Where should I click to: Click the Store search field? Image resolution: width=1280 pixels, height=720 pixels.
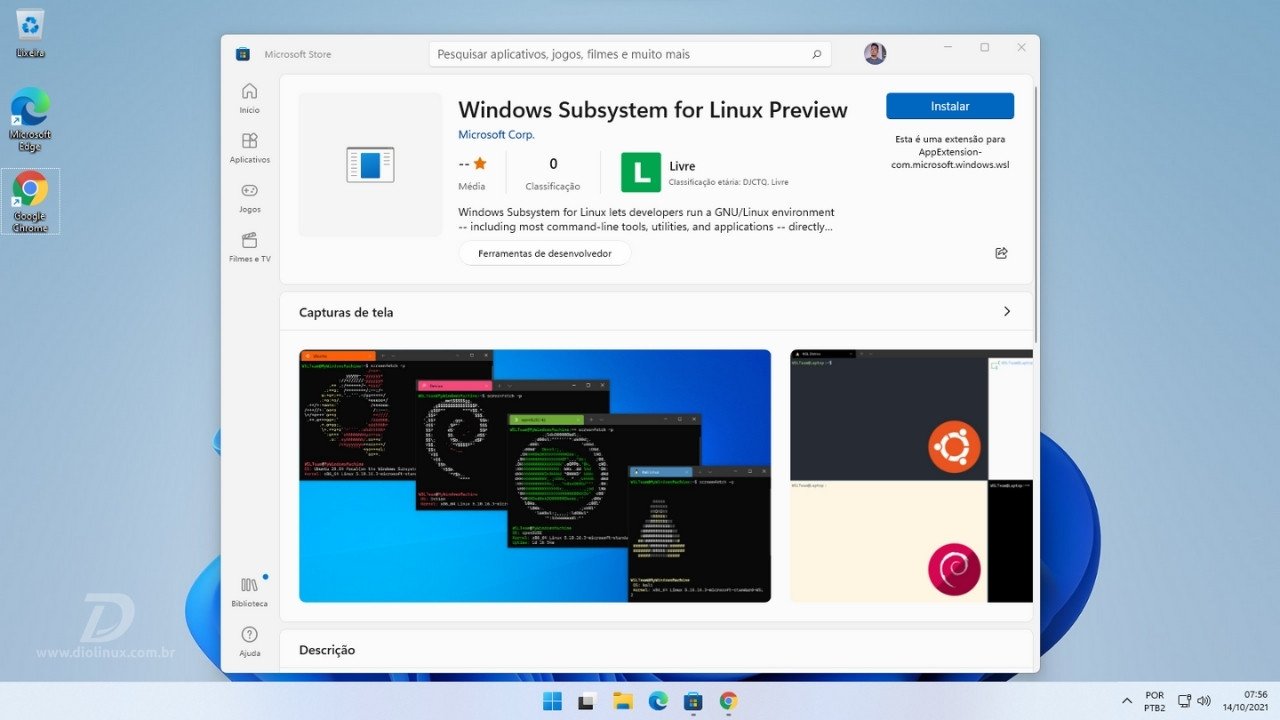click(630, 54)
